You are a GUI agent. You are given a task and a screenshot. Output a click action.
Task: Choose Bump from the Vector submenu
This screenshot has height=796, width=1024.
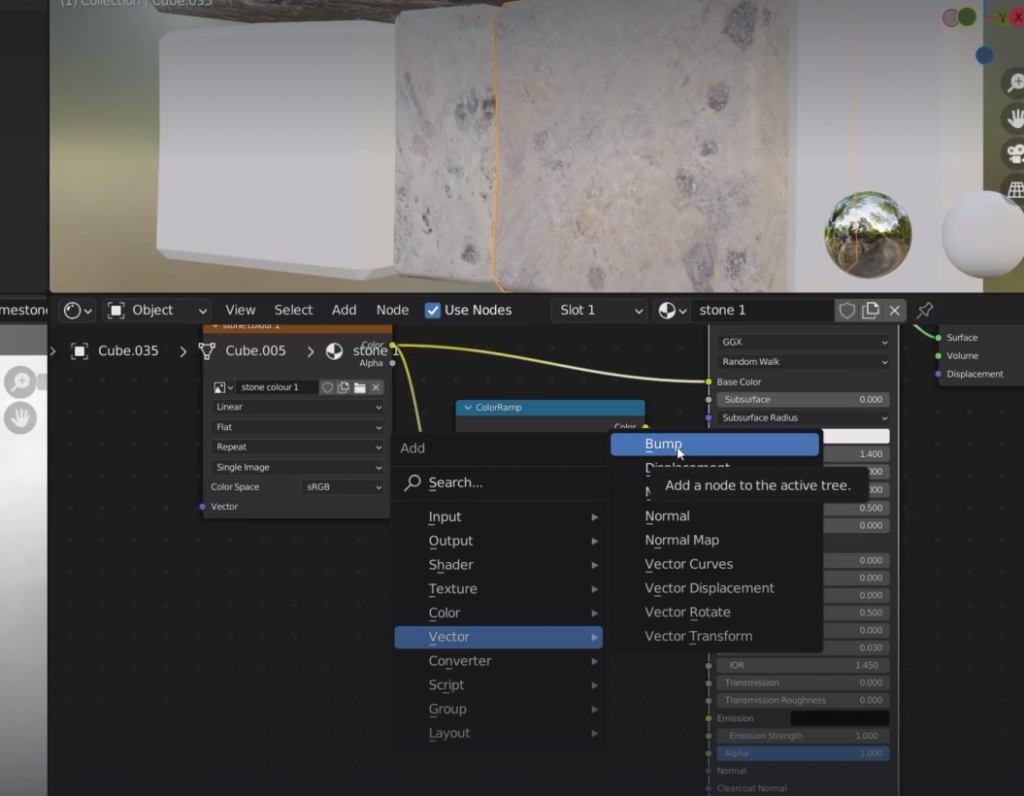click(714, 445)
